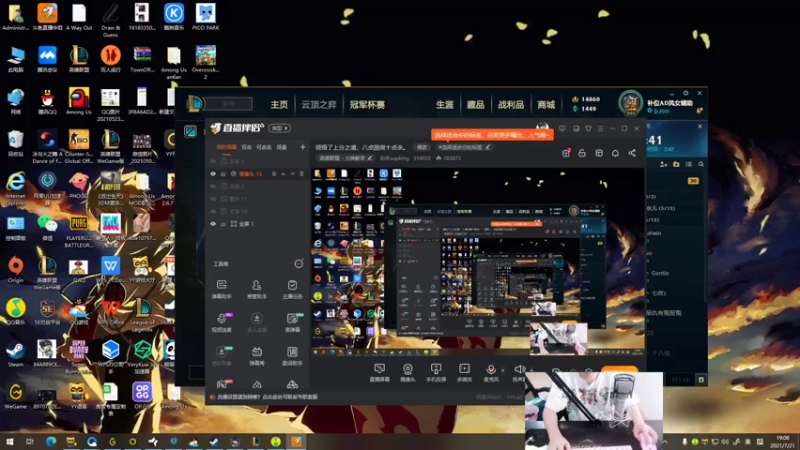Select the 全屏 1 source row
Viewport: 800px width, 450px height.
click(x=258, y=223)
